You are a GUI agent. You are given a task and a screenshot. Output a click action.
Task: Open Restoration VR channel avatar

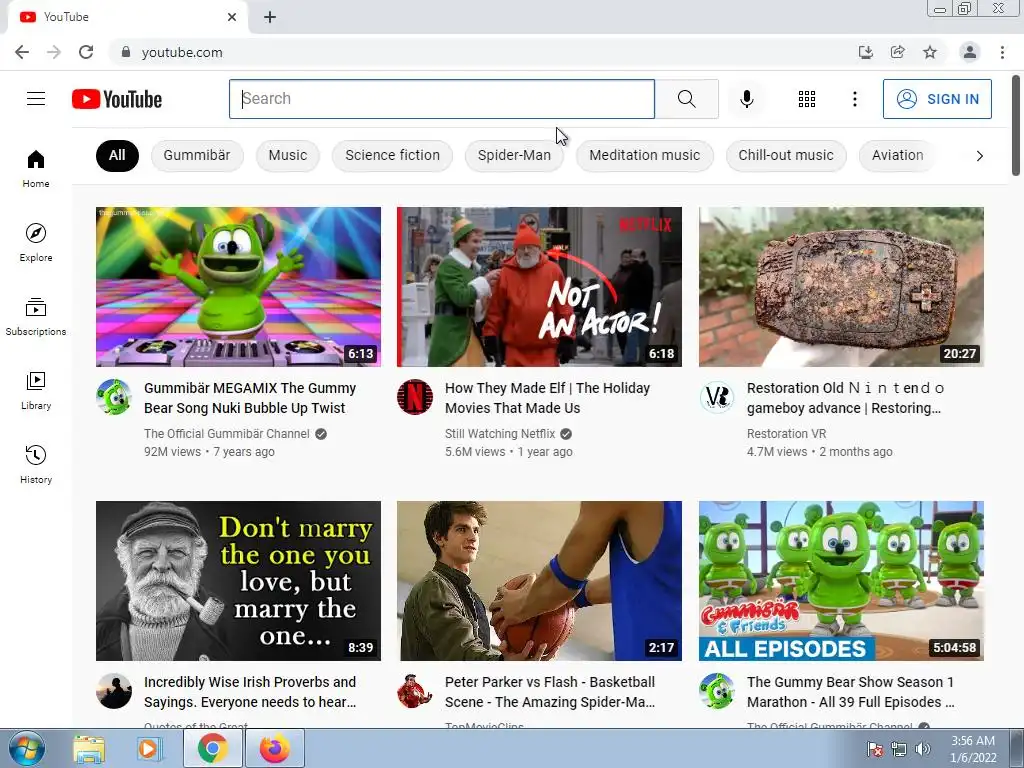coord(716,397)
